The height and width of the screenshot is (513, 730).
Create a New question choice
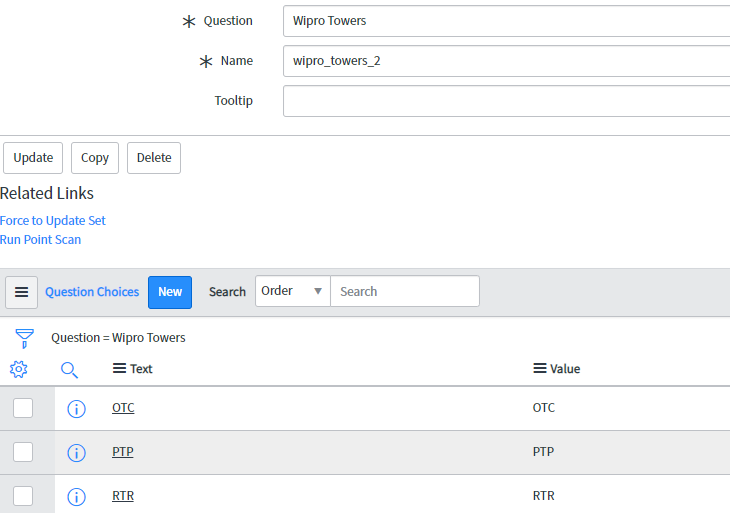pos(170,292)
